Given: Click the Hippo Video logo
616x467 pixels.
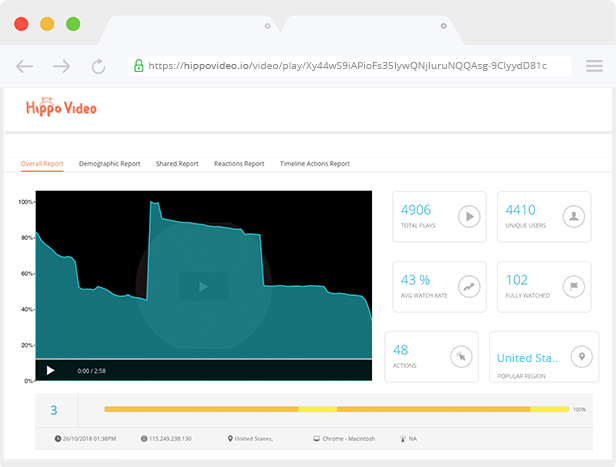Looking at the screenshot, I should [x=62, y=106].
